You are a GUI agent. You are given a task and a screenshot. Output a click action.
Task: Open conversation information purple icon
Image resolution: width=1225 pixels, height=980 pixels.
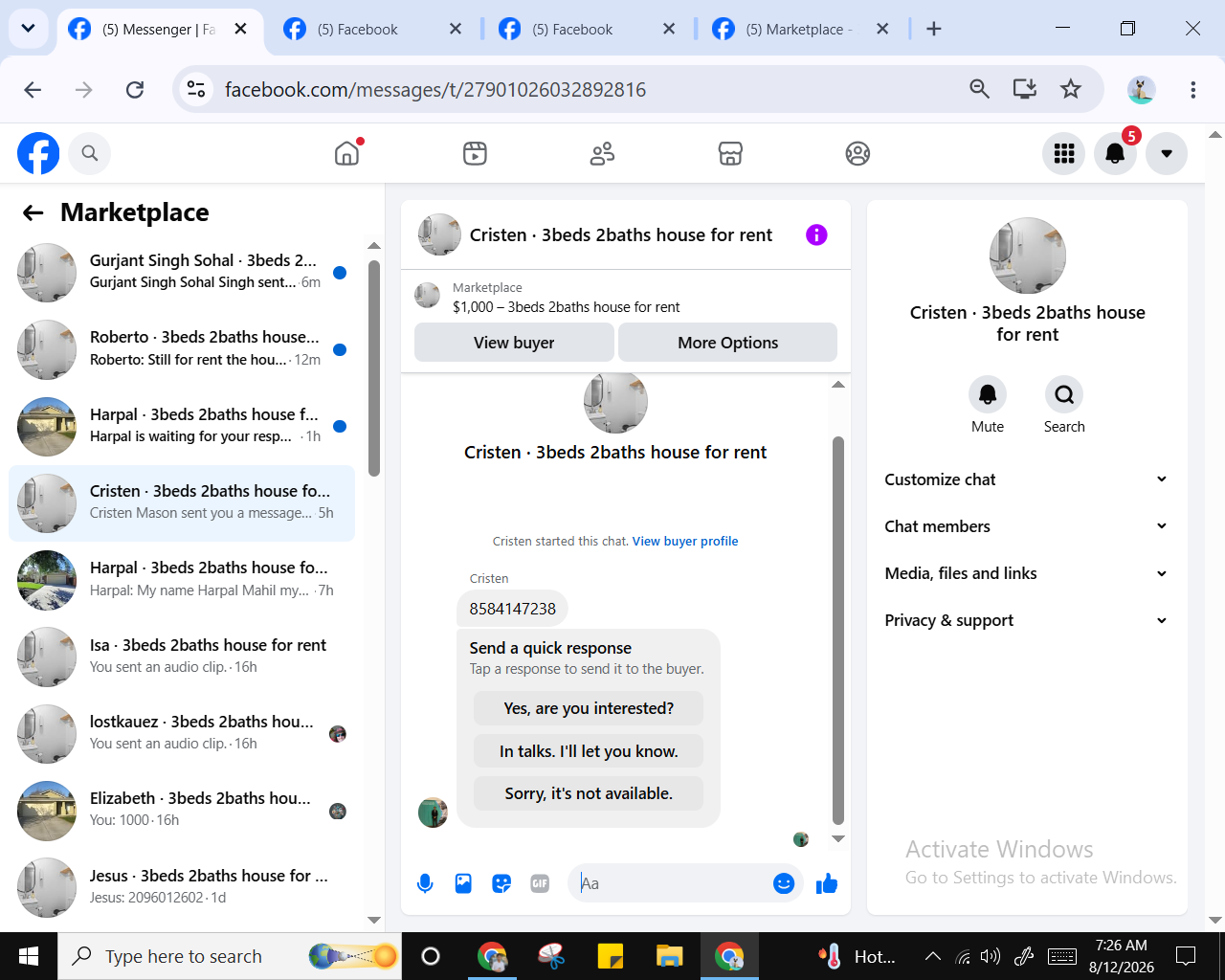(x=816, y=234)
